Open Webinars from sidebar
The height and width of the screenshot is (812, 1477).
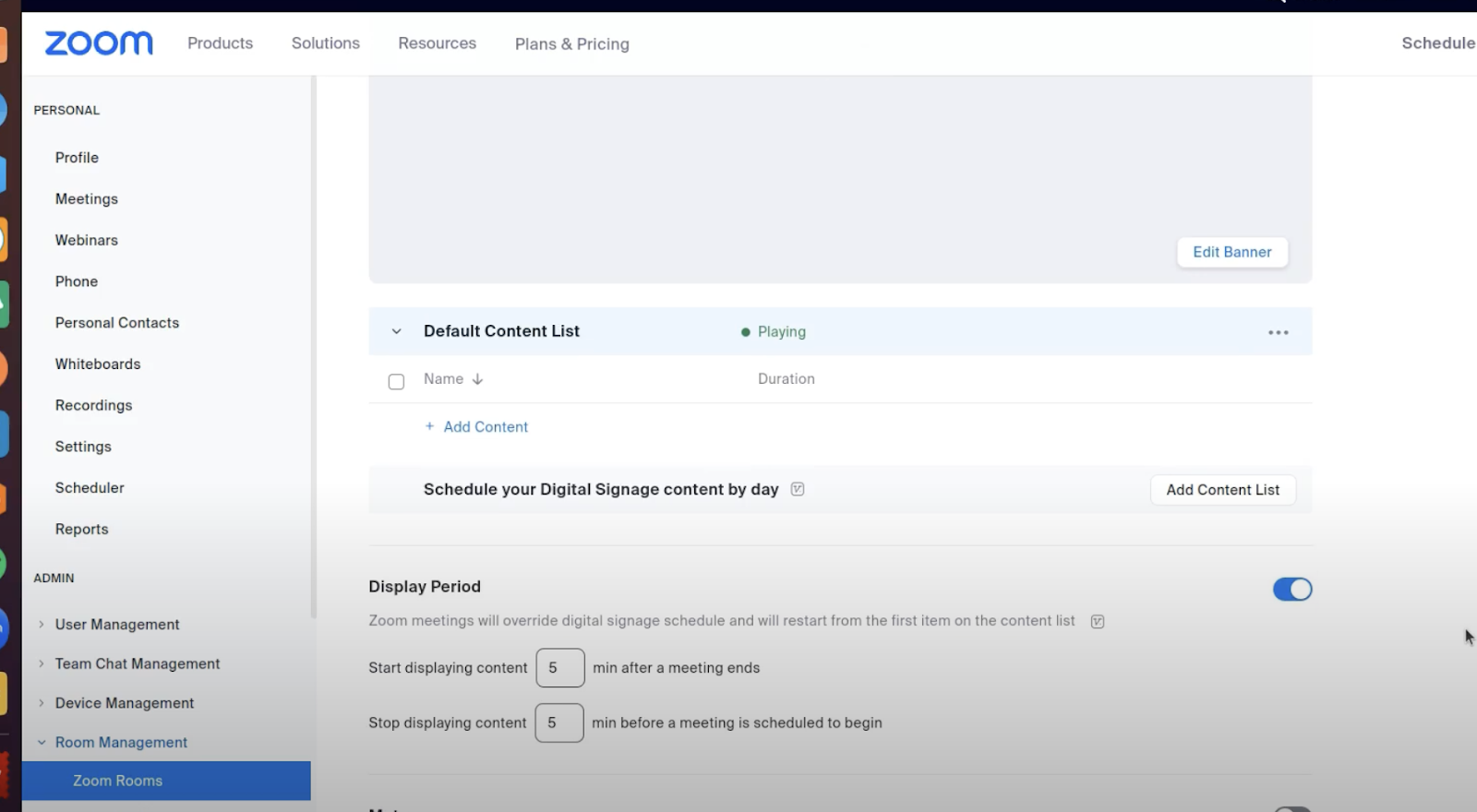point(87,240)
